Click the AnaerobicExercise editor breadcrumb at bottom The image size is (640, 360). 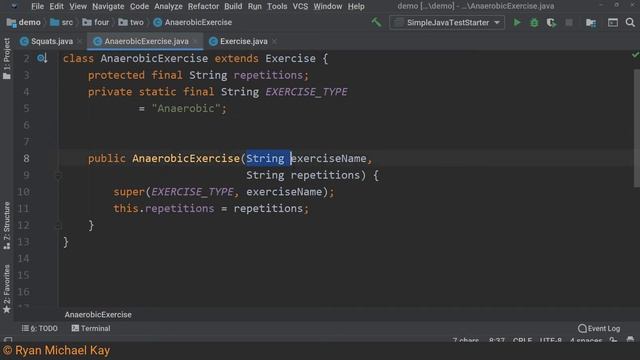coord(98,315)
